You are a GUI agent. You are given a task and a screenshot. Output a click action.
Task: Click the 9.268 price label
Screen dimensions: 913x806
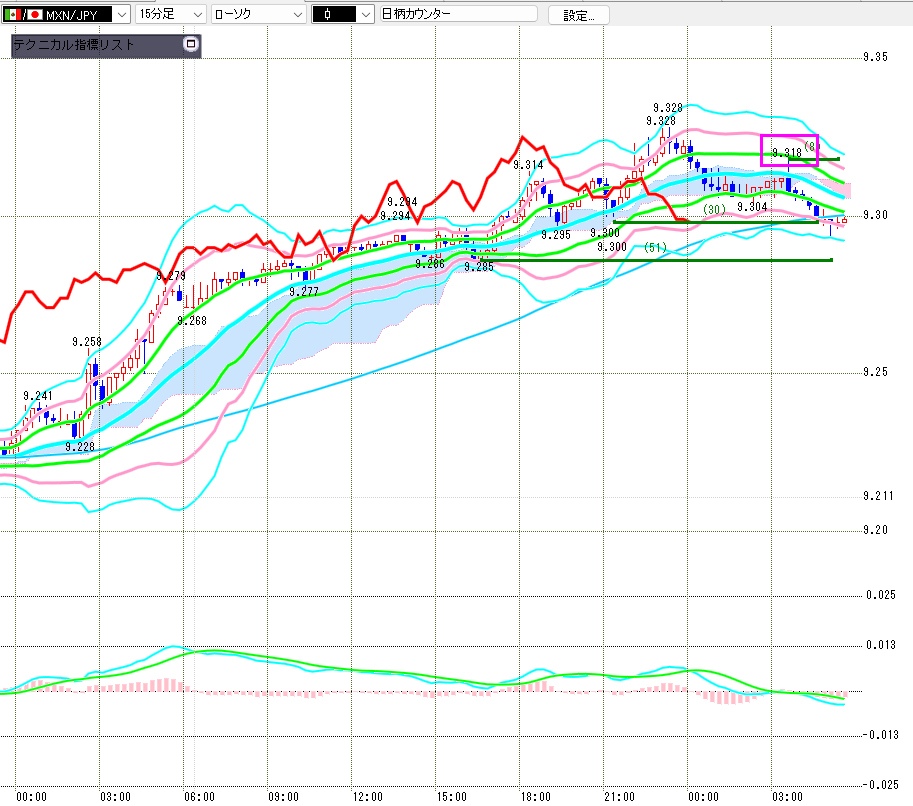[192, 320]
